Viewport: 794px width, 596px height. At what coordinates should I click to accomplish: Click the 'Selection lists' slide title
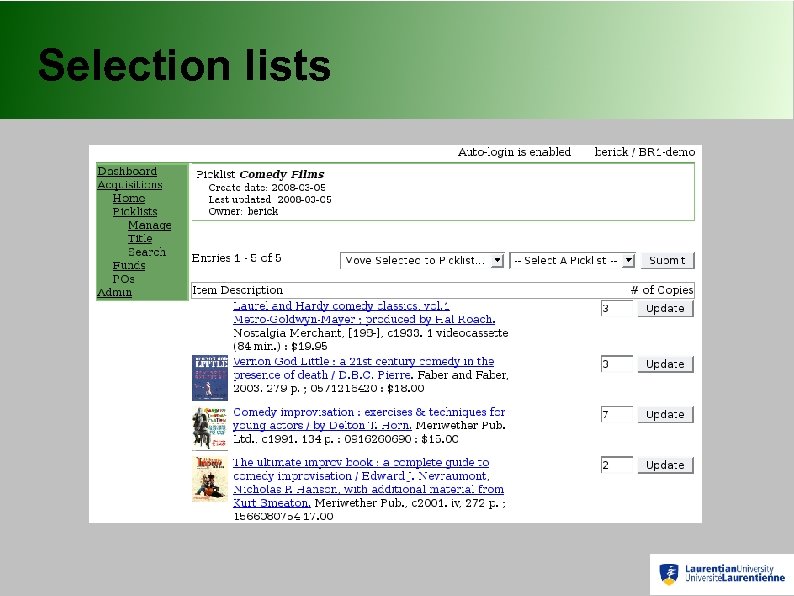click(x=184, y=65)
